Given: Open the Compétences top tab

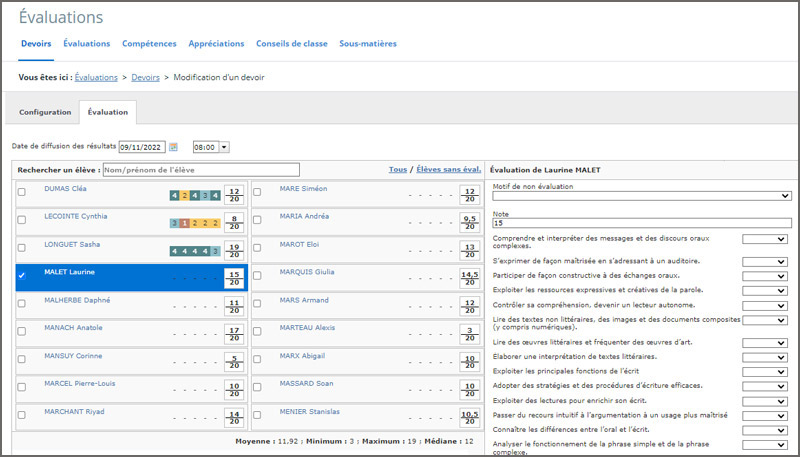Looking at the screenshot, I should point(149,44).
